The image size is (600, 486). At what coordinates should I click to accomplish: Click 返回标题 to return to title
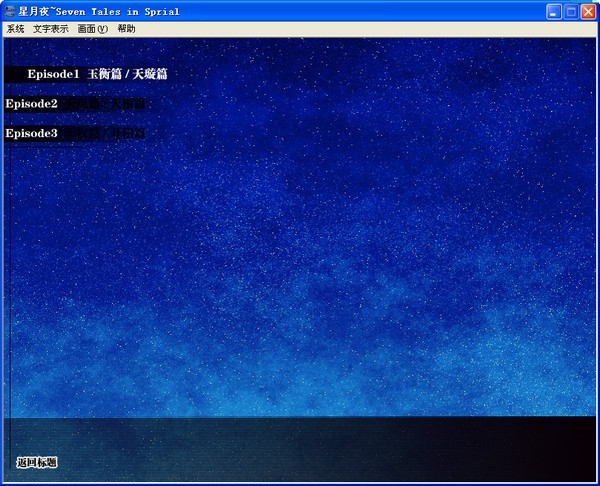(x=37, y=462)
